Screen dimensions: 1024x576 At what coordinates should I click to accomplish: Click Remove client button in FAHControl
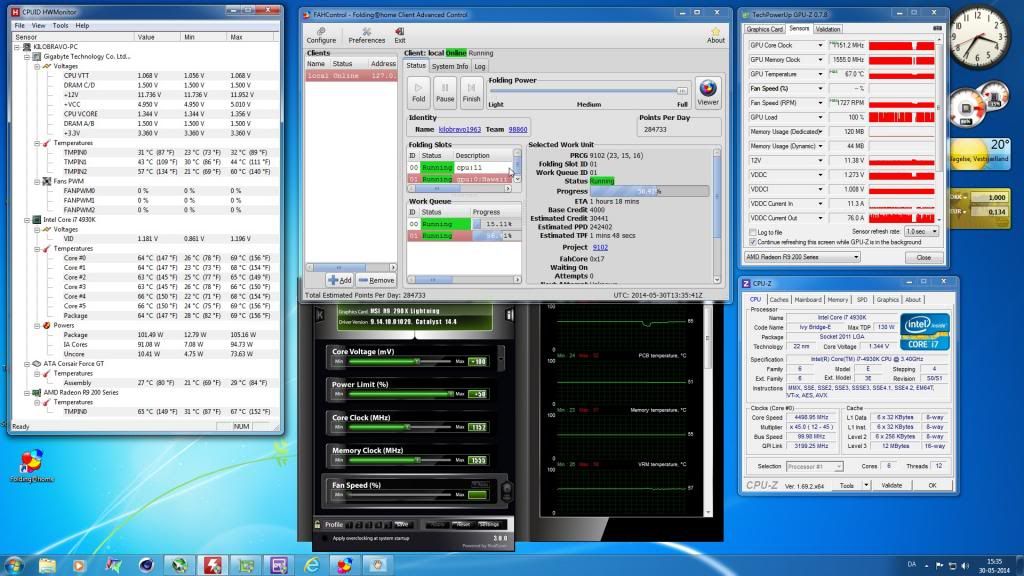(376, 280)
